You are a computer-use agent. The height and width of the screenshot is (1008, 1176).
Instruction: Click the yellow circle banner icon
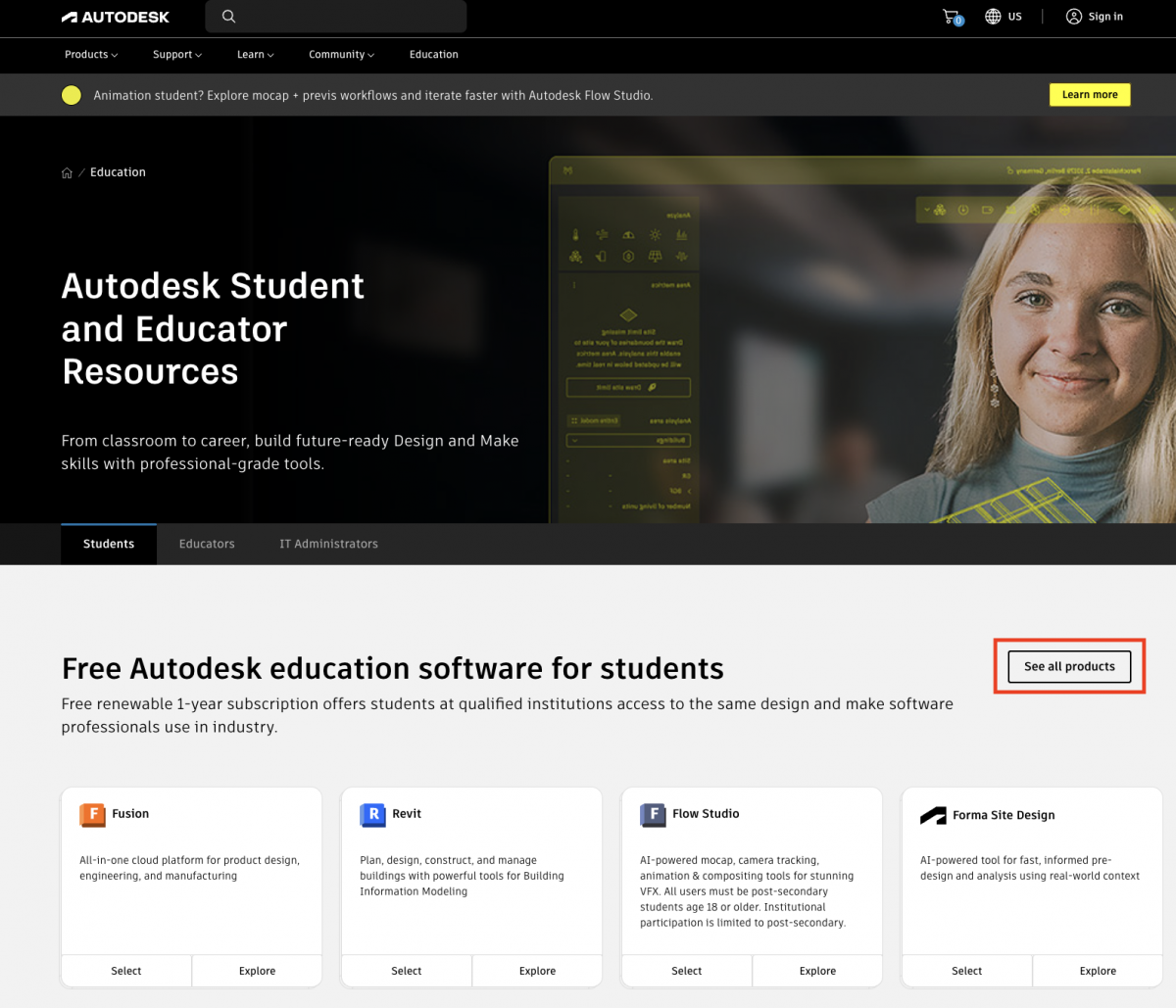pyautogui.click(x=72, y=95)
